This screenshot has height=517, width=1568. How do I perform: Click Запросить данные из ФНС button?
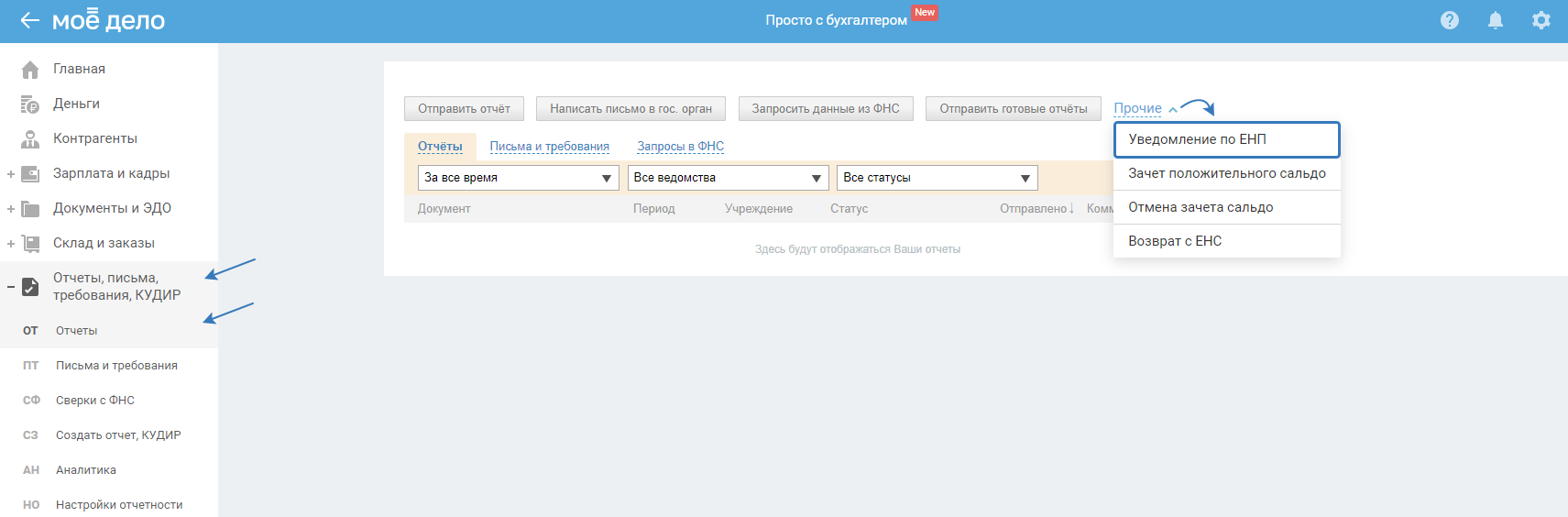pos(825,109)
